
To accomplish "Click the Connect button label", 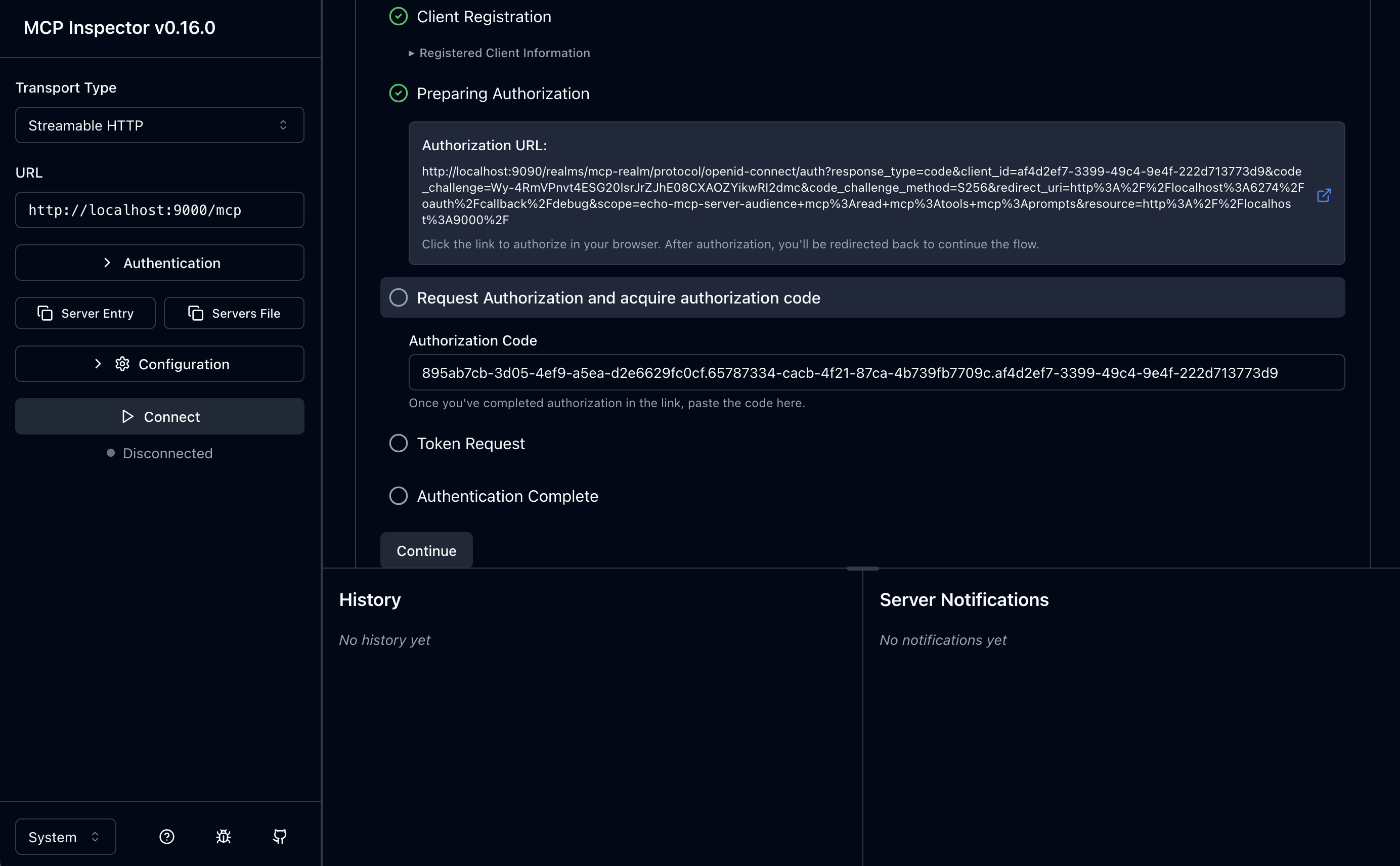I will [x=172, y=417].
